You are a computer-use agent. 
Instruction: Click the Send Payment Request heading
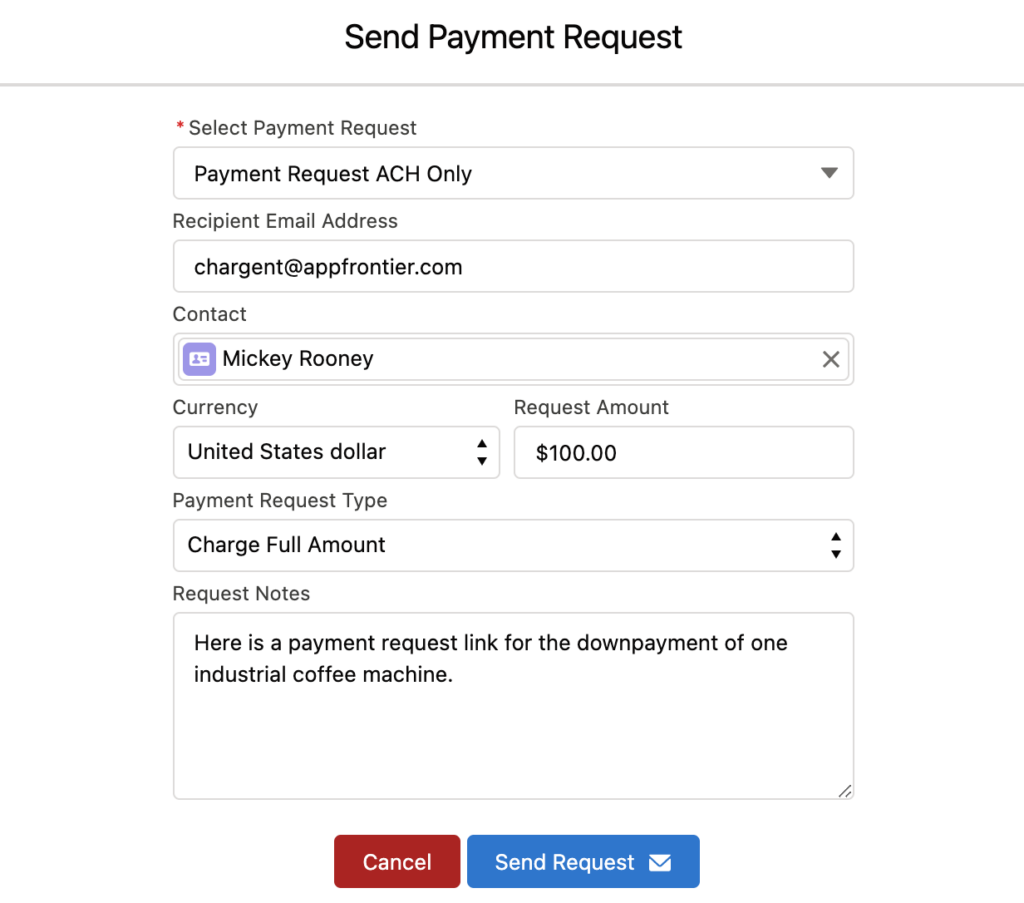coord(513,37)
